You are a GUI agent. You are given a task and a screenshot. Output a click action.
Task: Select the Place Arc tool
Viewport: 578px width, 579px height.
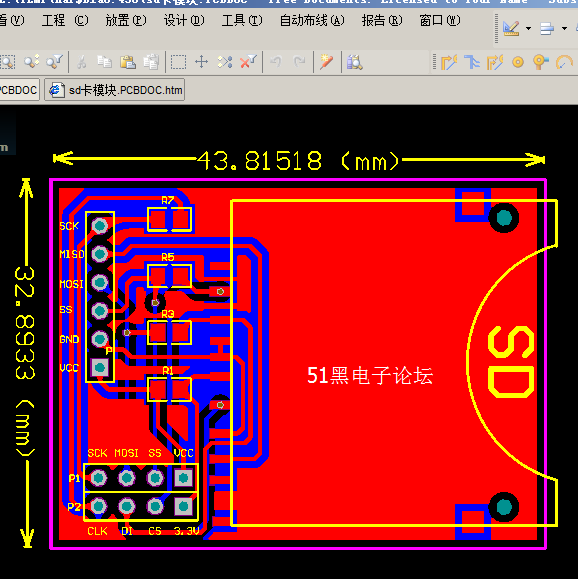tap(564, 62)
